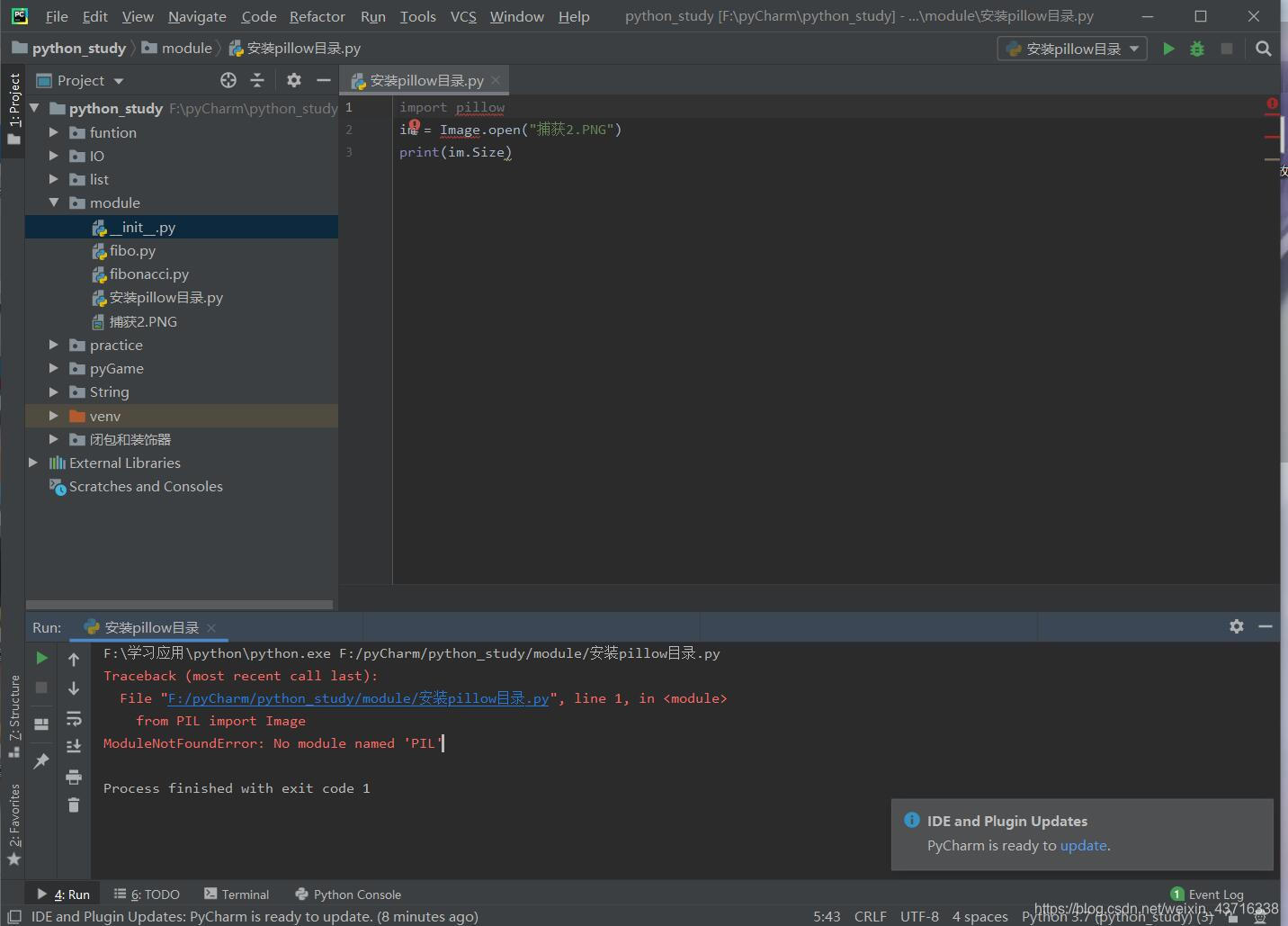Locate current file with crosshair icon
This screenshot has width=1288, height=926.
click(228, 80)
